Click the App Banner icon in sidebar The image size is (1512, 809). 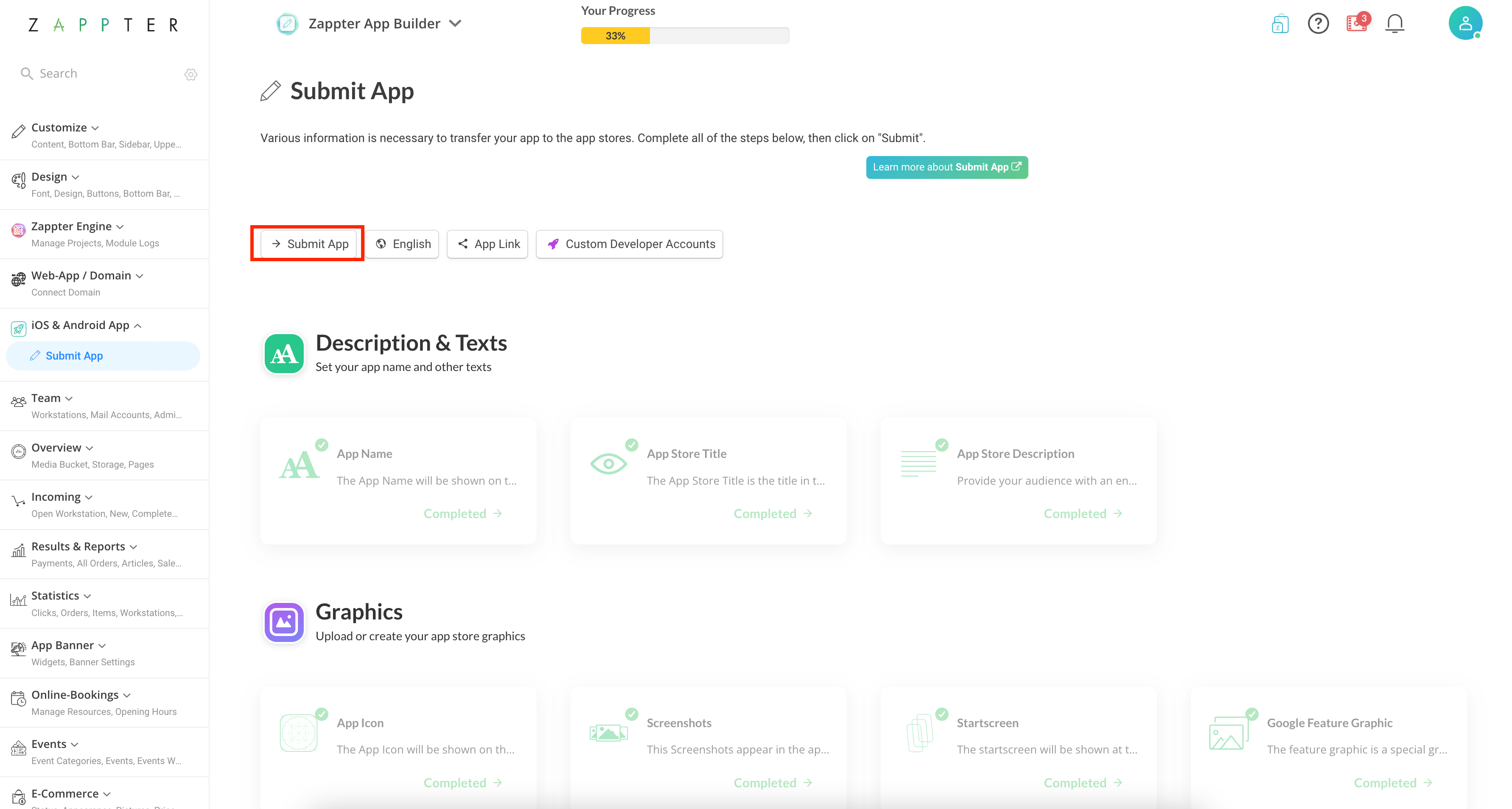coord(18,649)
